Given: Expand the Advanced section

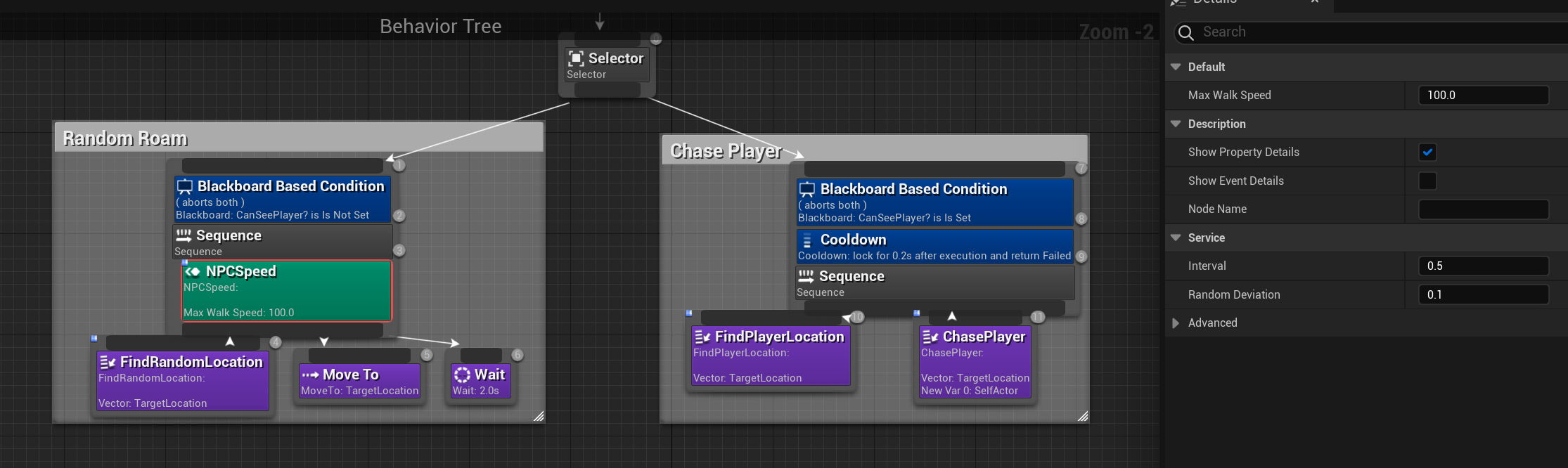Looking at the screenshot, I should [1176, 323].
